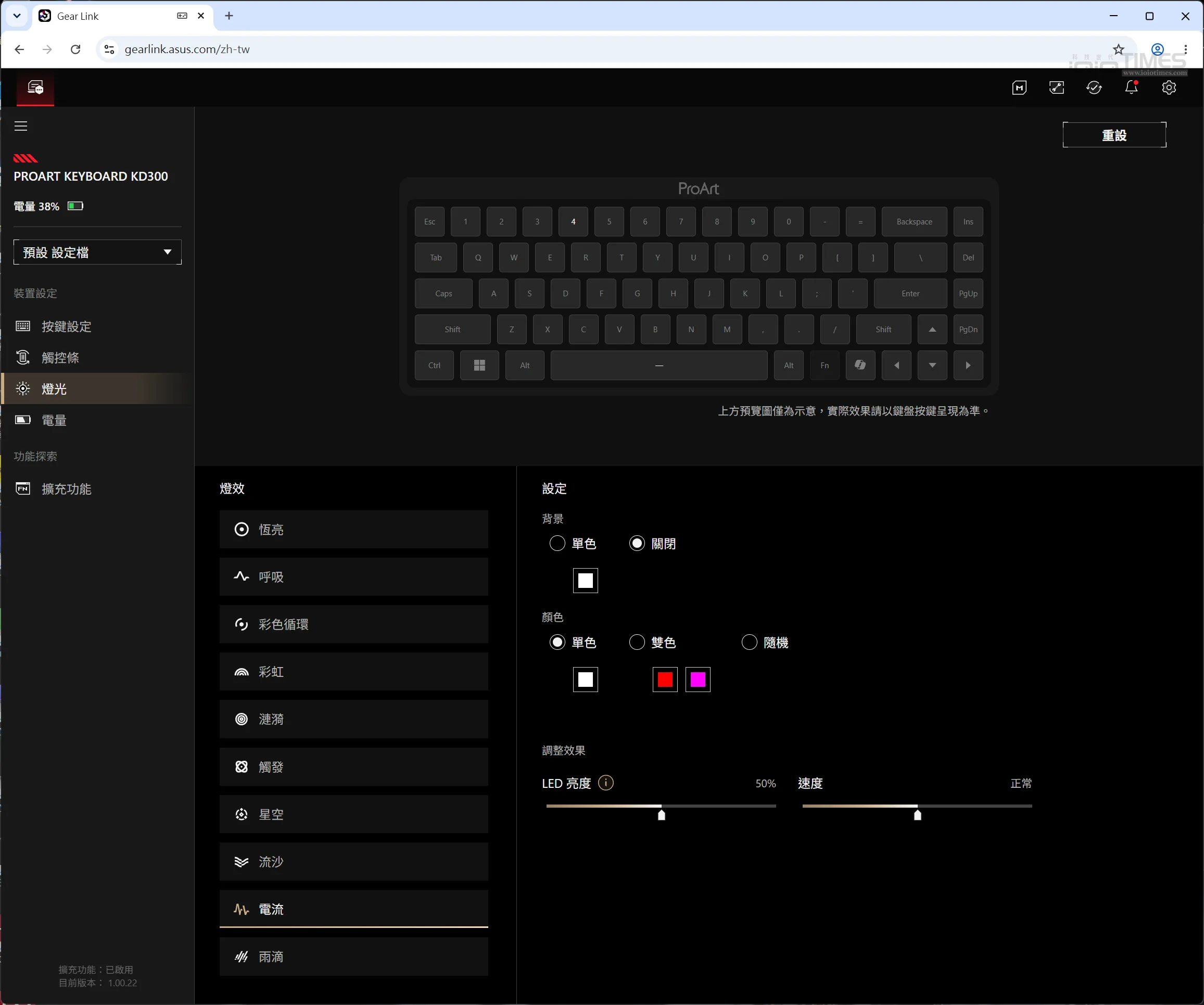1204x1005 pixels.
Task: Click the Windows key on keyboard preview
Action: pyautogui.click(x=479, y=366)
